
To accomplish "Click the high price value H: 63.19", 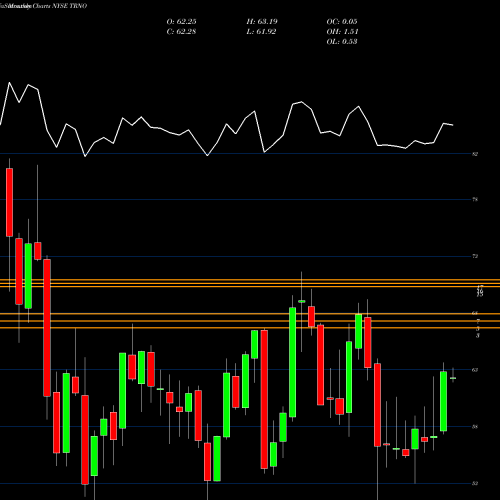I will (262, 22).
